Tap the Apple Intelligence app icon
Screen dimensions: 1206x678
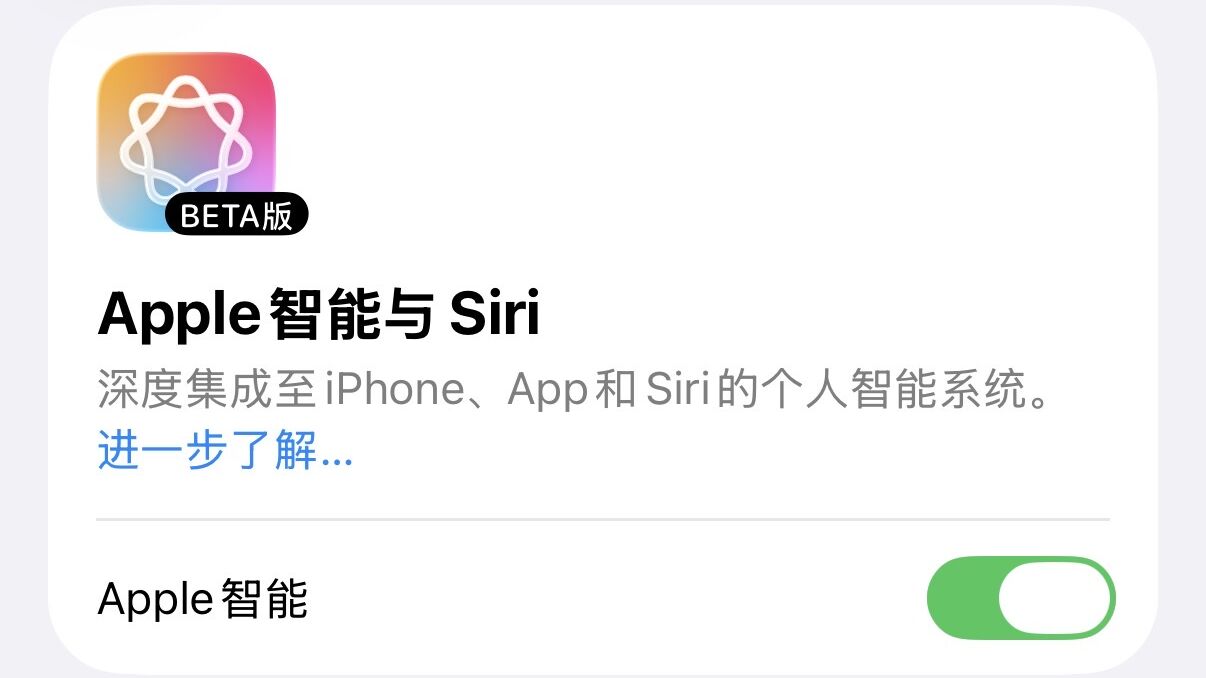pyautogui.click(x=186, y=142)
